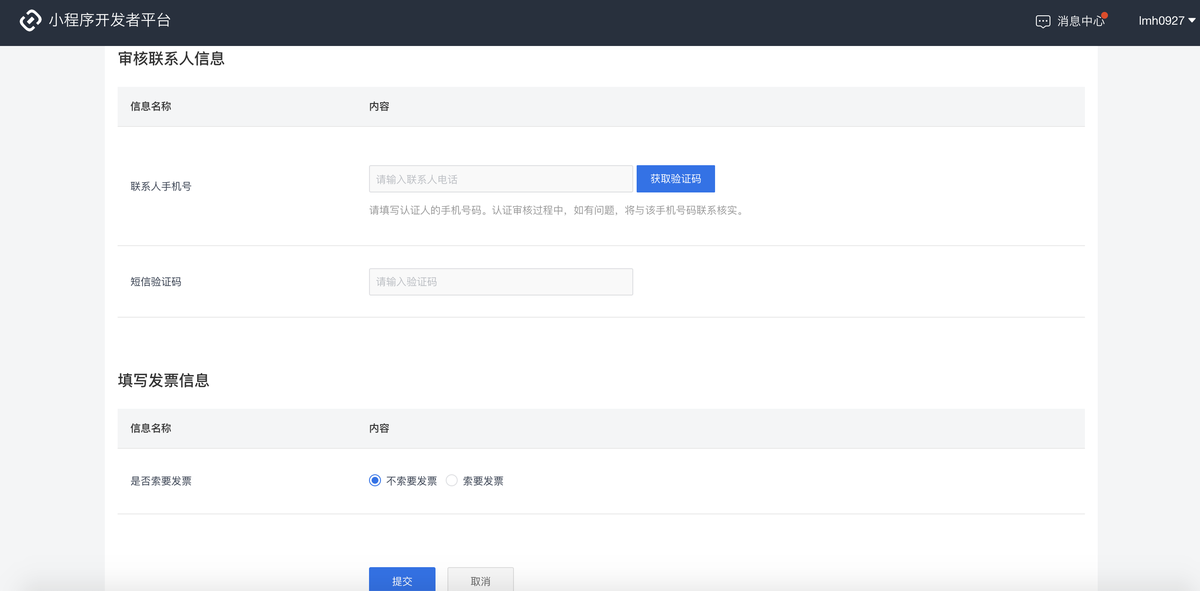Cancel the form using the 取消 button

(x=480, y=580)
